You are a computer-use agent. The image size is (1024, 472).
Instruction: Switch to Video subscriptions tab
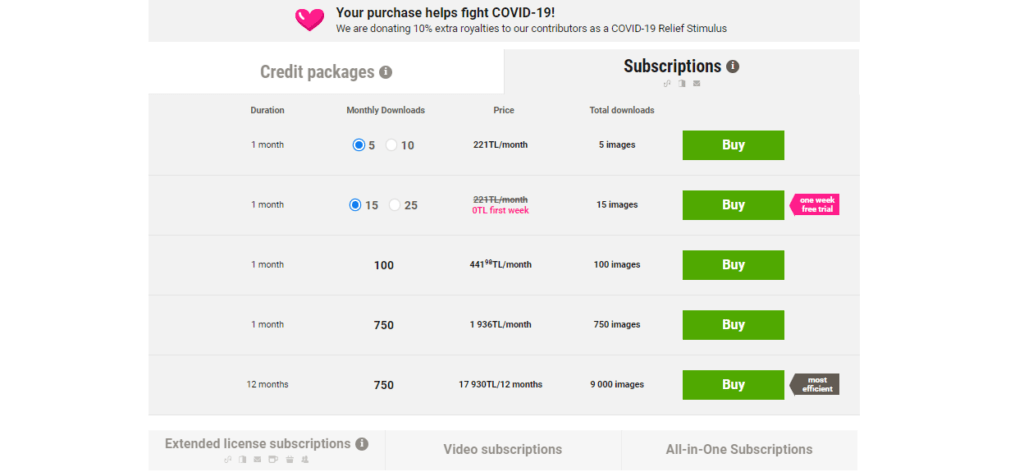(x=502, y=450)
